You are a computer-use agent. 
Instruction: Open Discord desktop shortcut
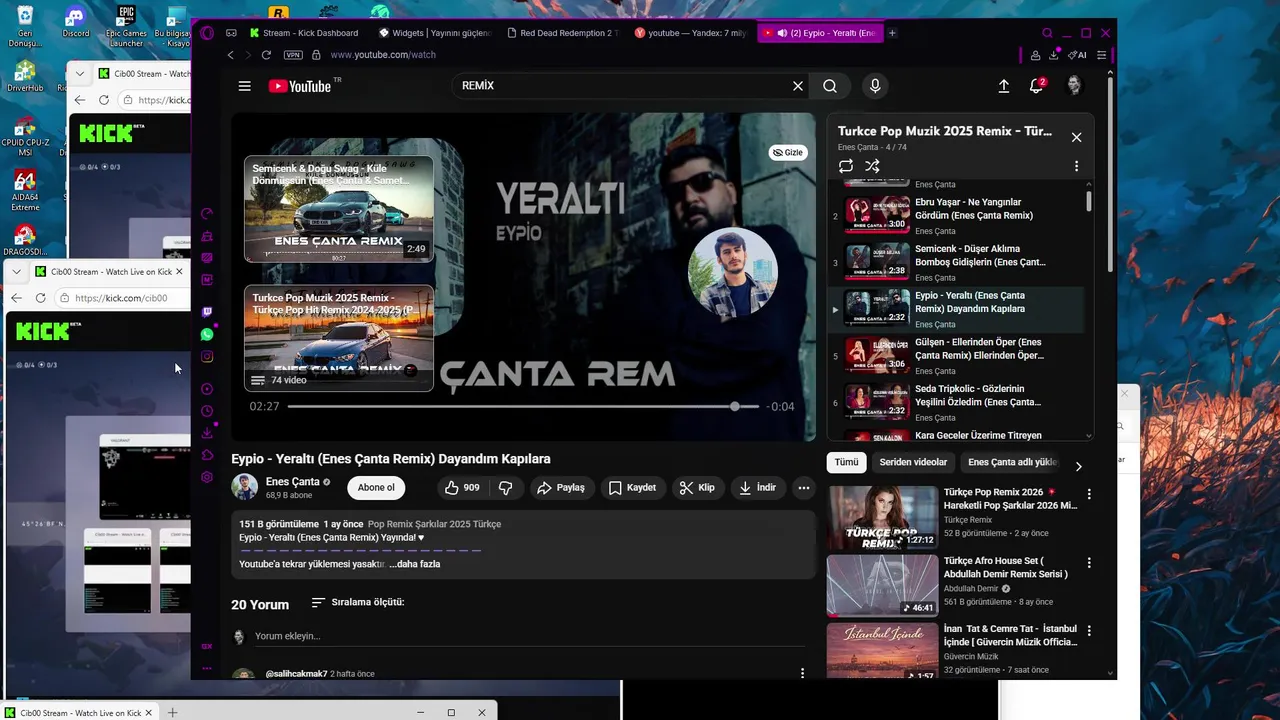tap(75, 22)
